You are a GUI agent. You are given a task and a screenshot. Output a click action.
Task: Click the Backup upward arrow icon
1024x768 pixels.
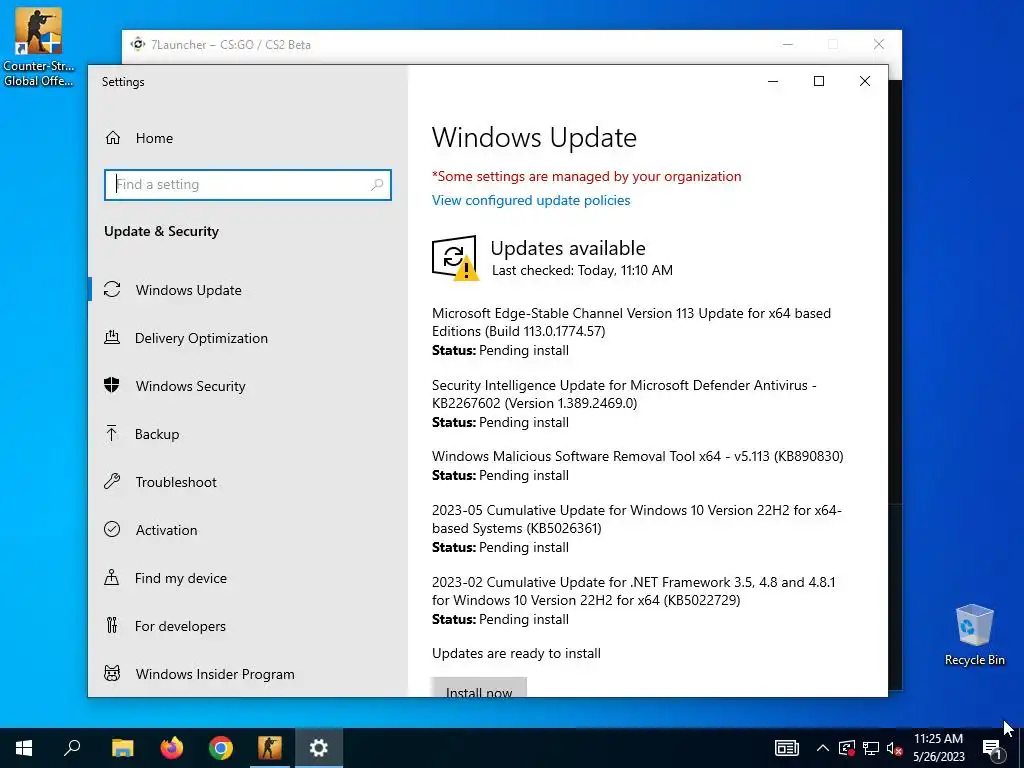(x=112, y=434)
